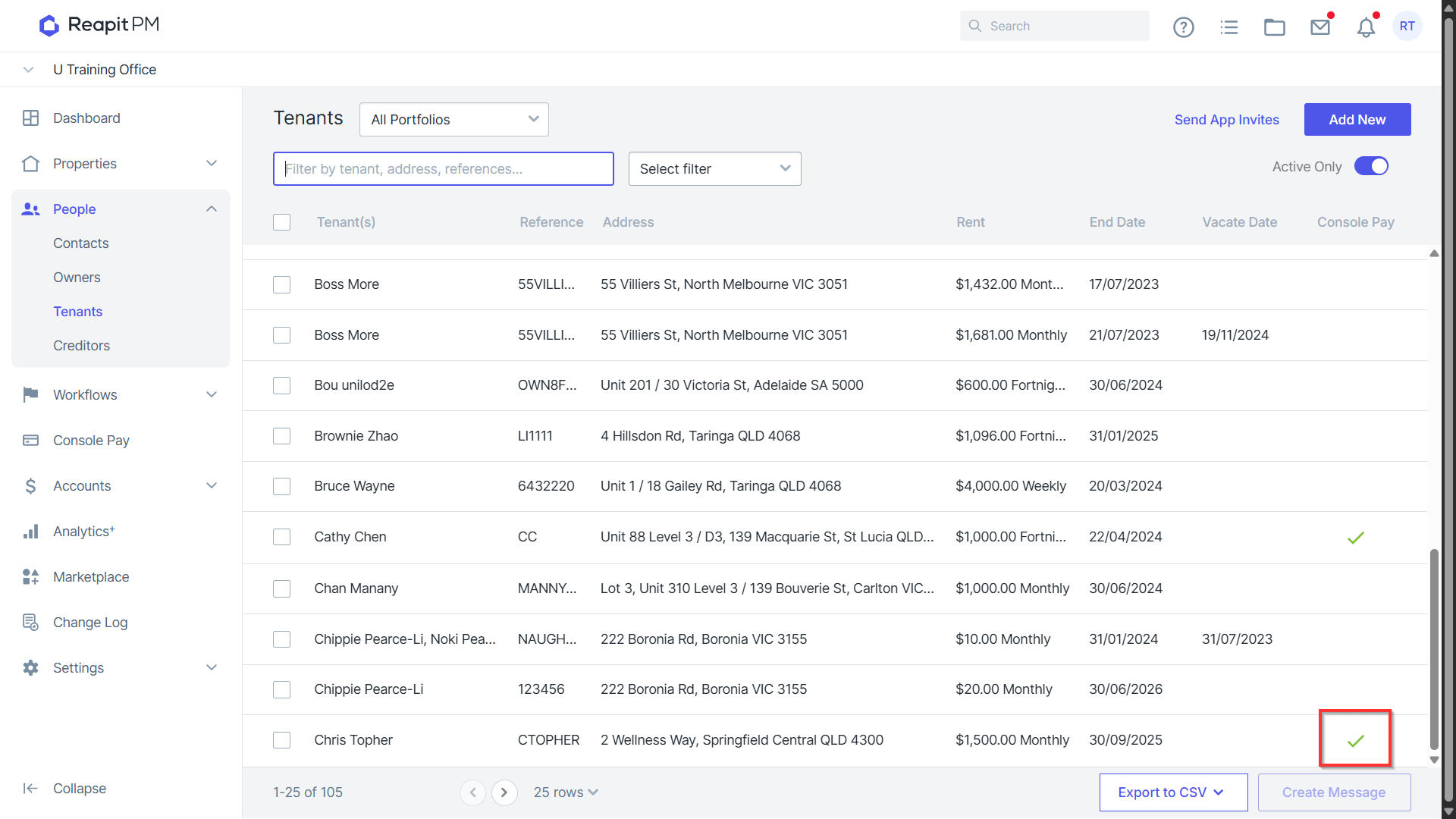
Task: Click the Collapse sidebar arrow icon
Action: (x=30, y=789)
